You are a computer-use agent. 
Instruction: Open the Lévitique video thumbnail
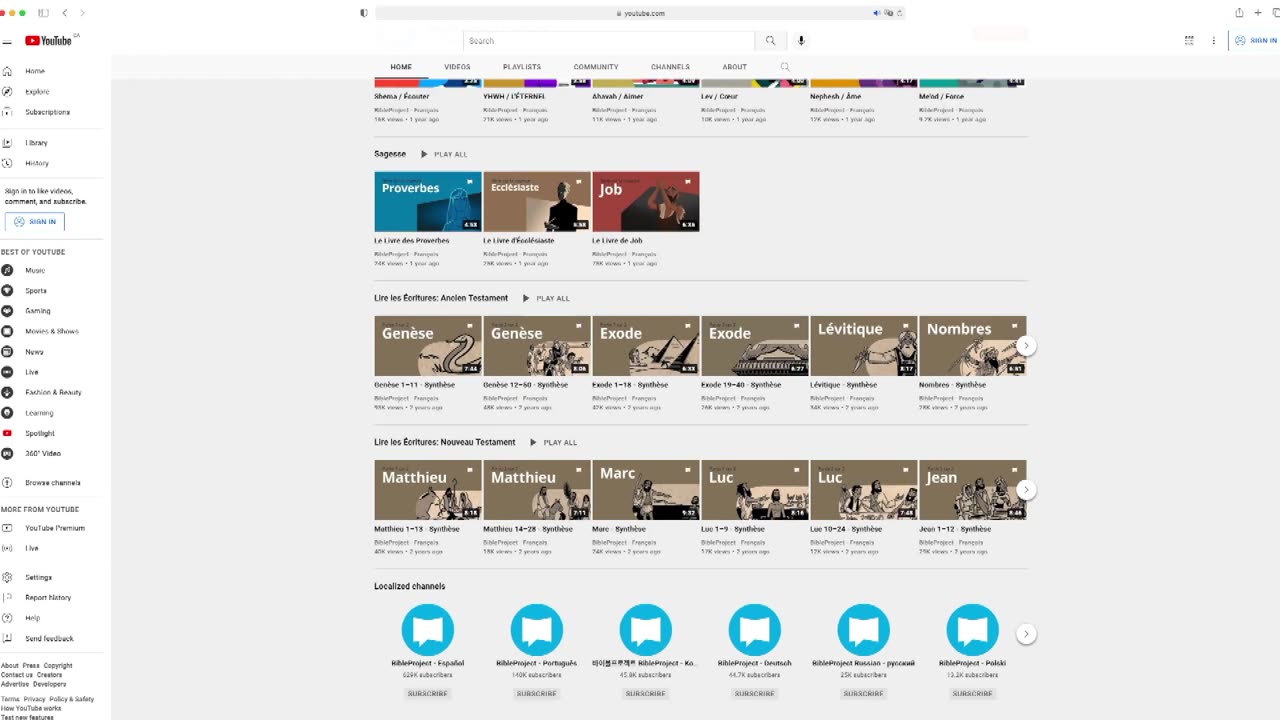[x=864, y=346]
